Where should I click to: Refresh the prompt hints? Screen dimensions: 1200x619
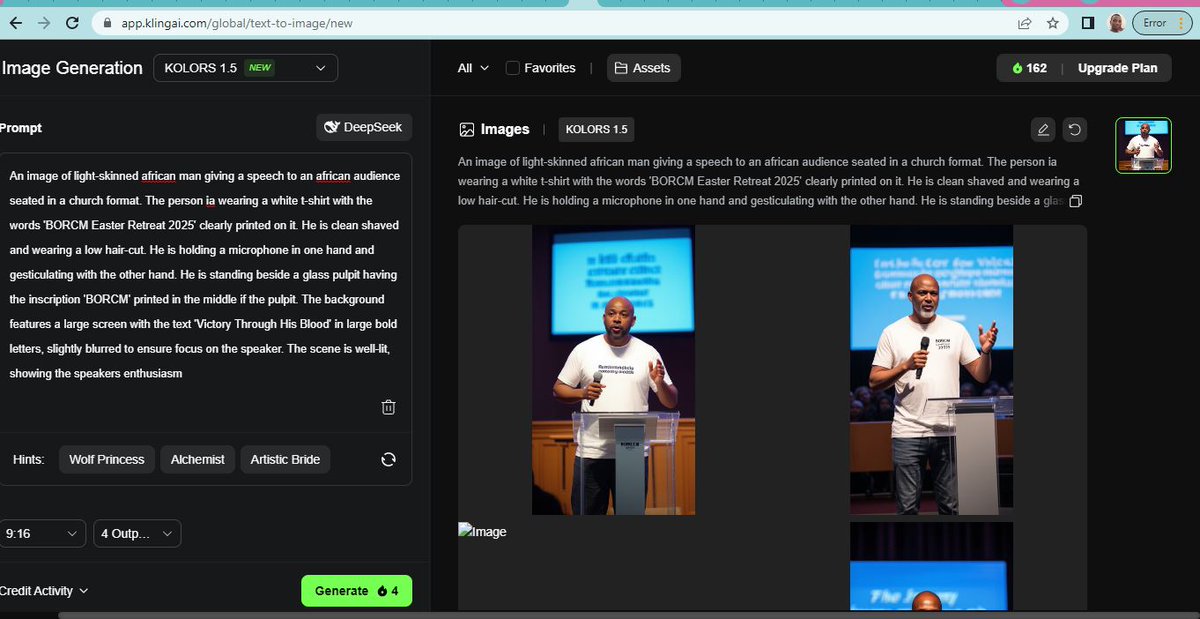[389, 459]
